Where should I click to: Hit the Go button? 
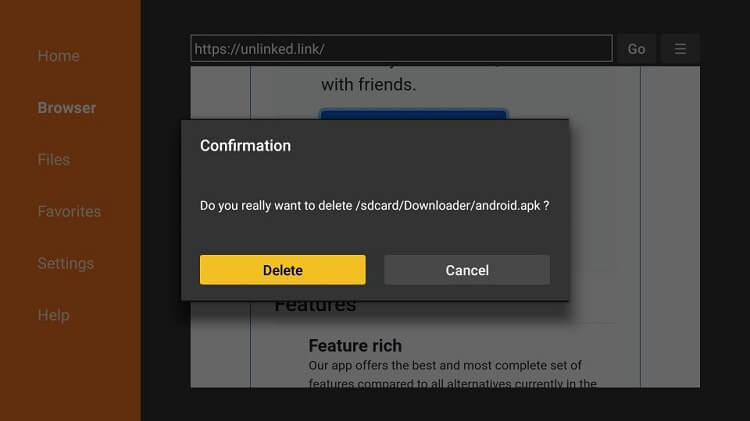point(636,49)
